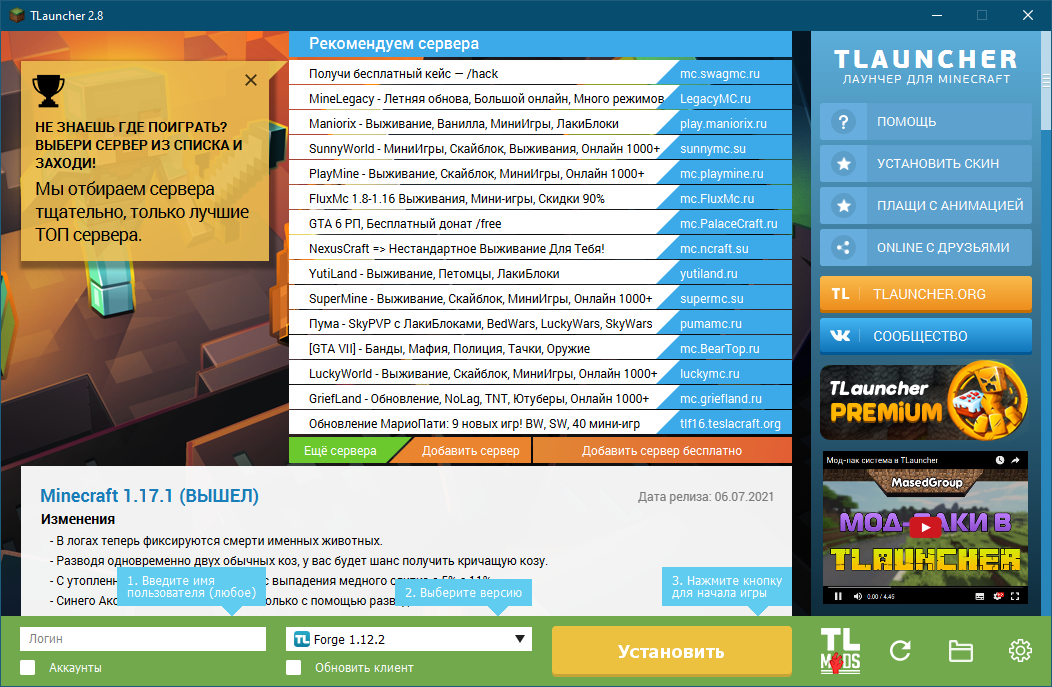Screen dimensions: 1052x687
Task: Toggle fullscreen on the embedded video
Action: 1017,596
